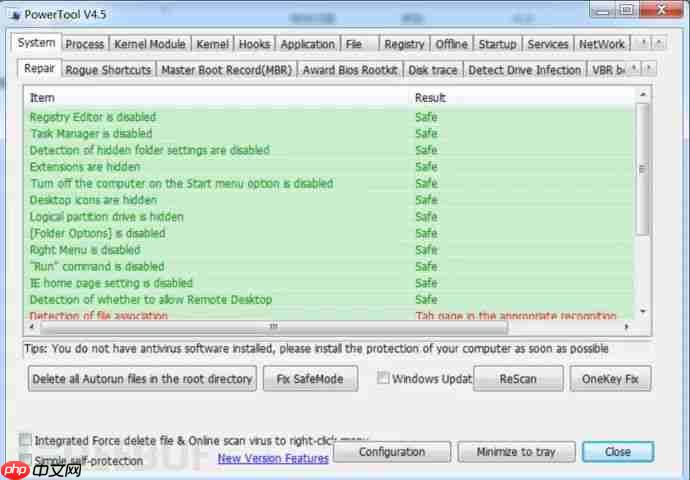The height and width of the screenshot is (480, 690).
Task: Select 'Right Menu is disabled' row
Action: tap(329, 250)
